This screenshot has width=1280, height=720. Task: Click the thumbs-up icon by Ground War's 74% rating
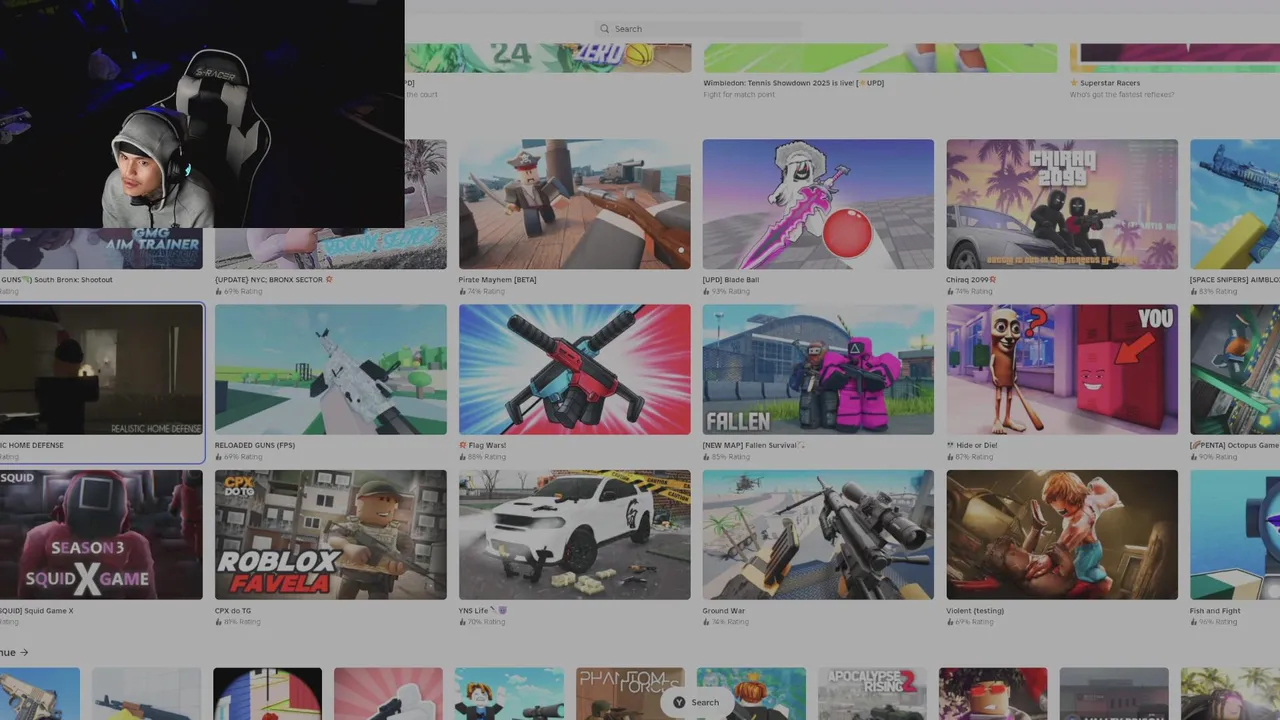706,622
